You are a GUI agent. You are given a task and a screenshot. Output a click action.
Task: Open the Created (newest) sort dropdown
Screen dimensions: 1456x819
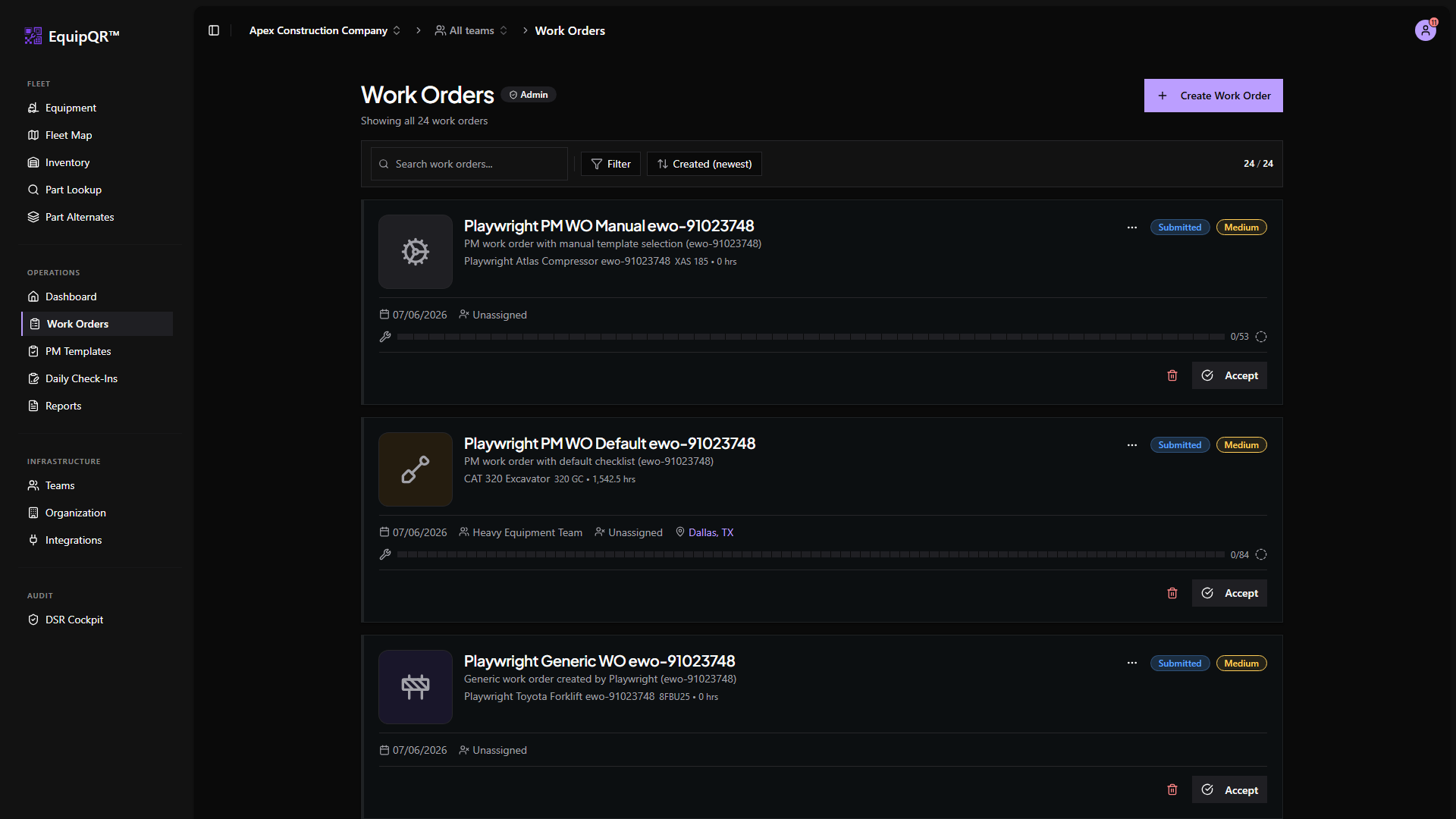704,164
